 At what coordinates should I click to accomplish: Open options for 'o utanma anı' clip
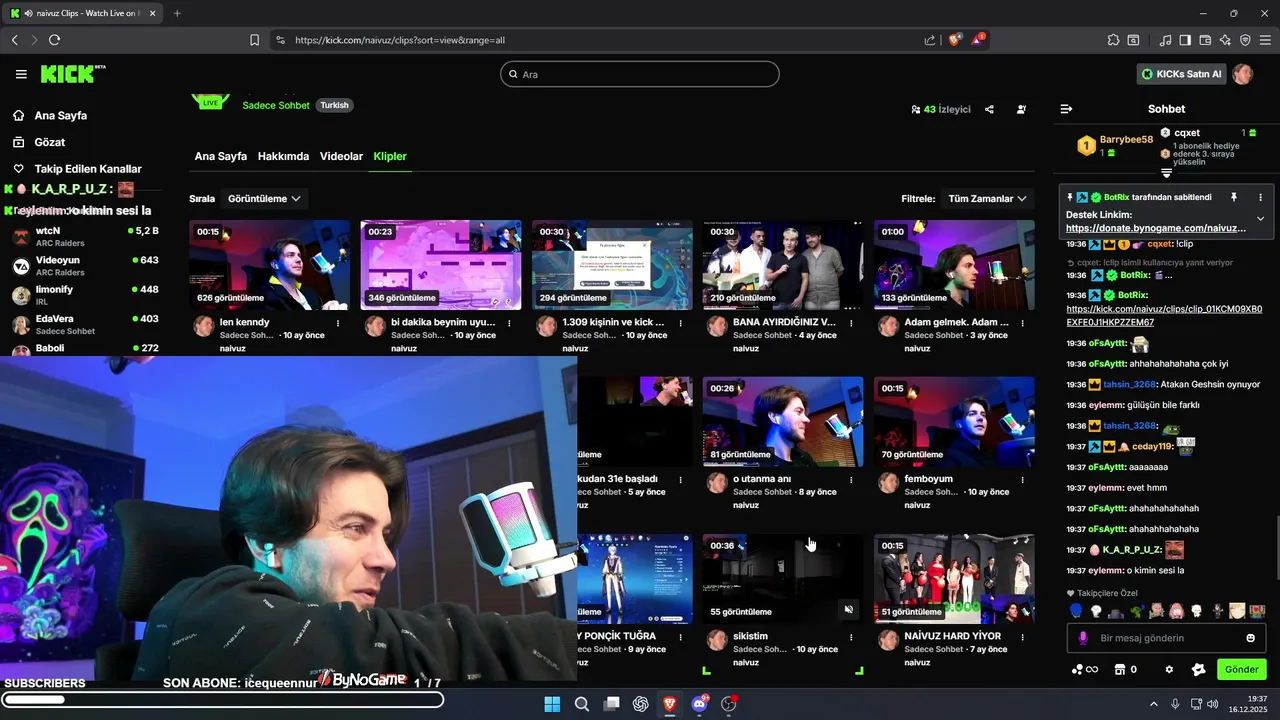click(x=851, y=480)
